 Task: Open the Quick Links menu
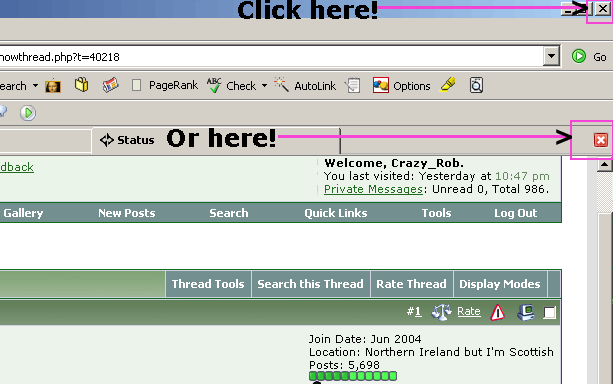336,213
